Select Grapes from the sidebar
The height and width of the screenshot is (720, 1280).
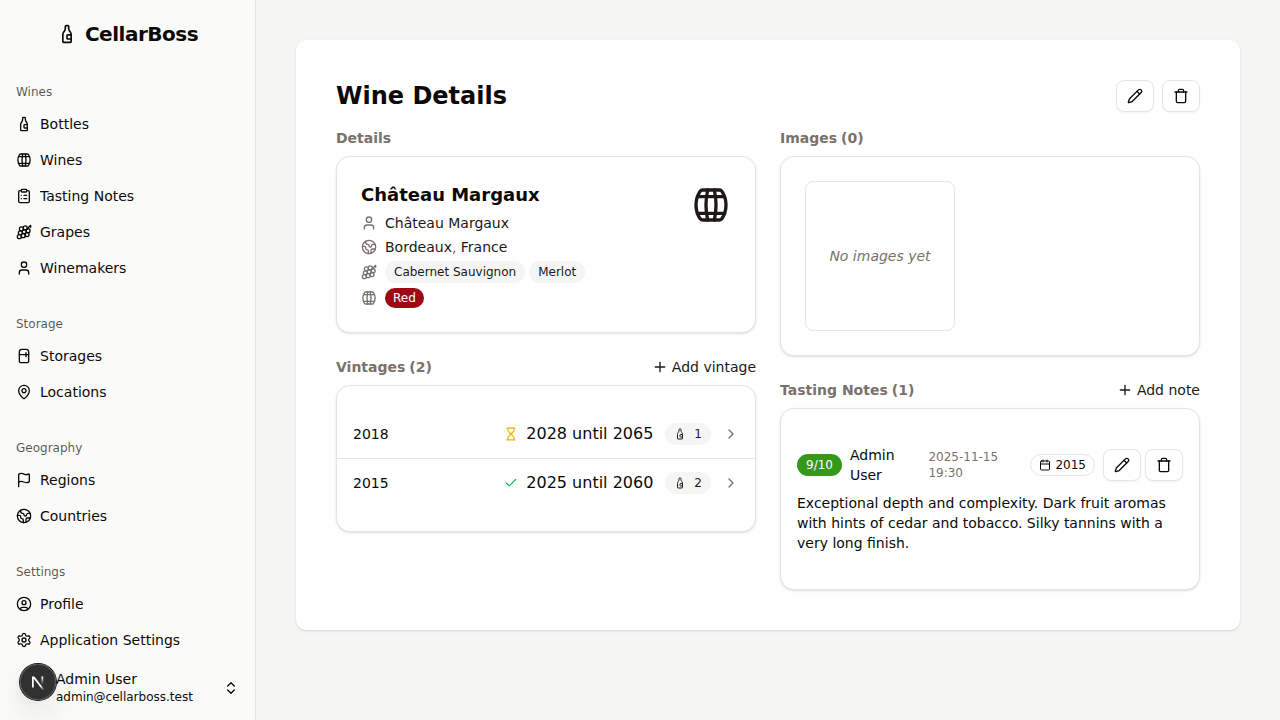[x=65, y=231]
